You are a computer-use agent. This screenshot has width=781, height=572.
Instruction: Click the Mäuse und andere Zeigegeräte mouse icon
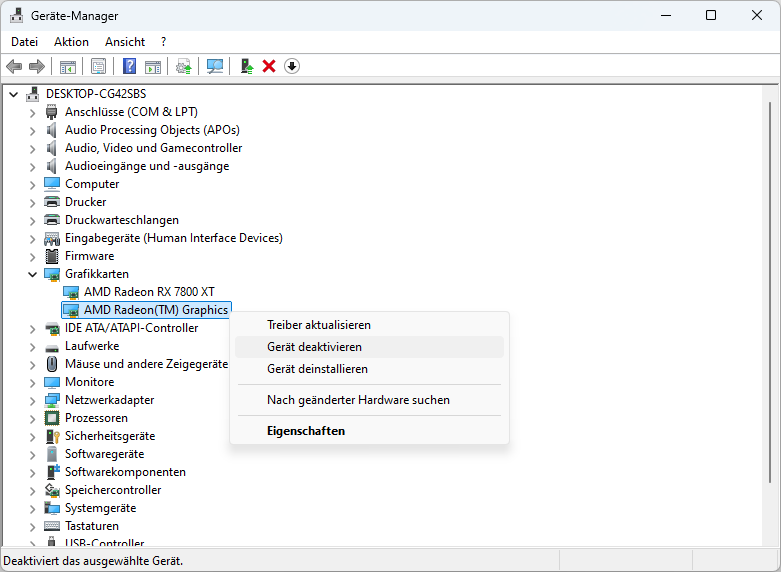coord(52,364)
